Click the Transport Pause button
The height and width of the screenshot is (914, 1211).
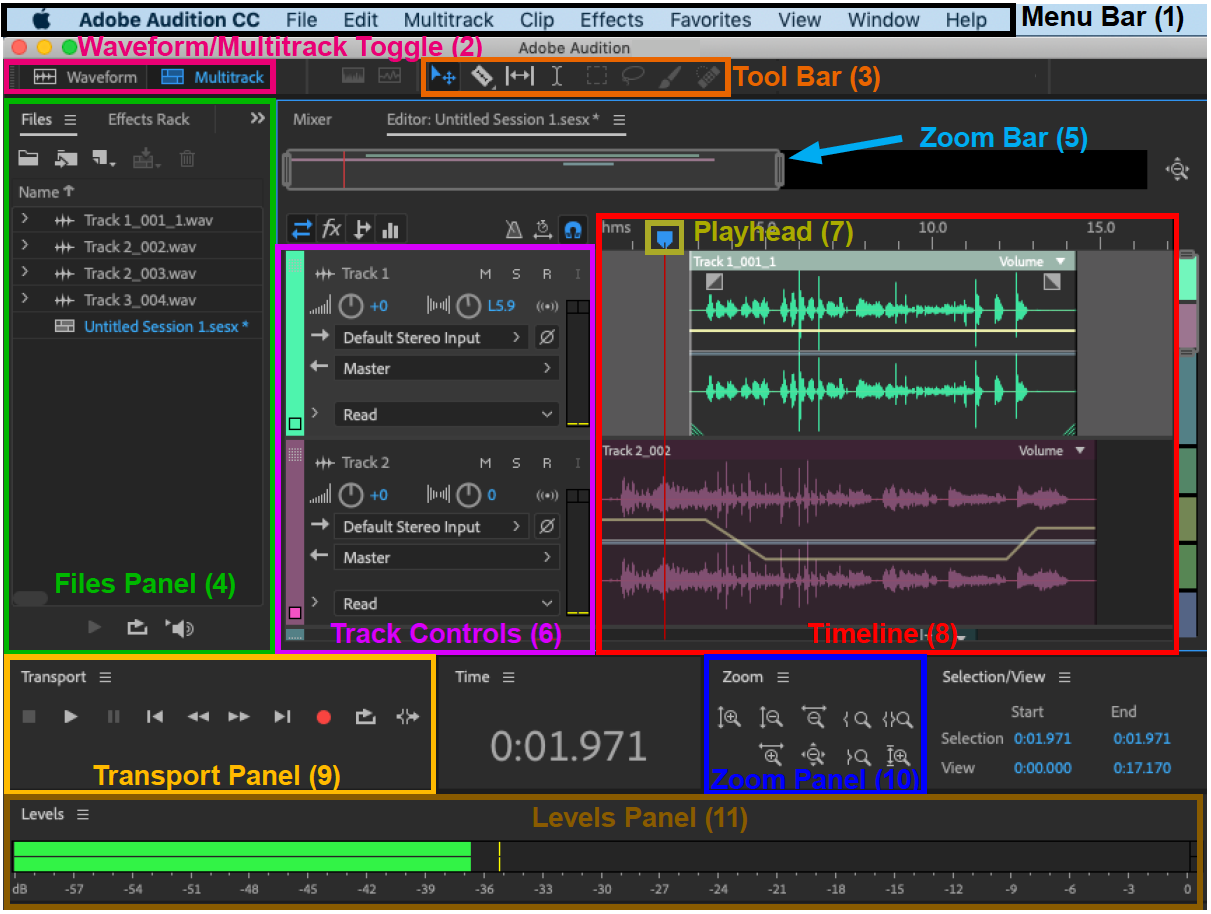113,716
